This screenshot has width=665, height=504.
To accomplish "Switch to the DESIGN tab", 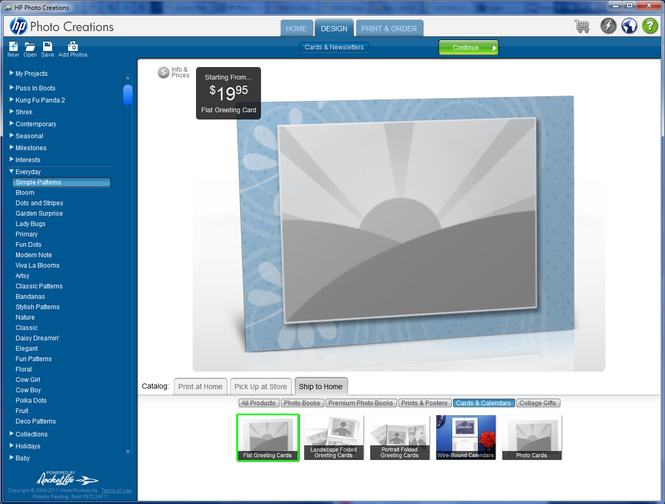I will coord(334,28).
